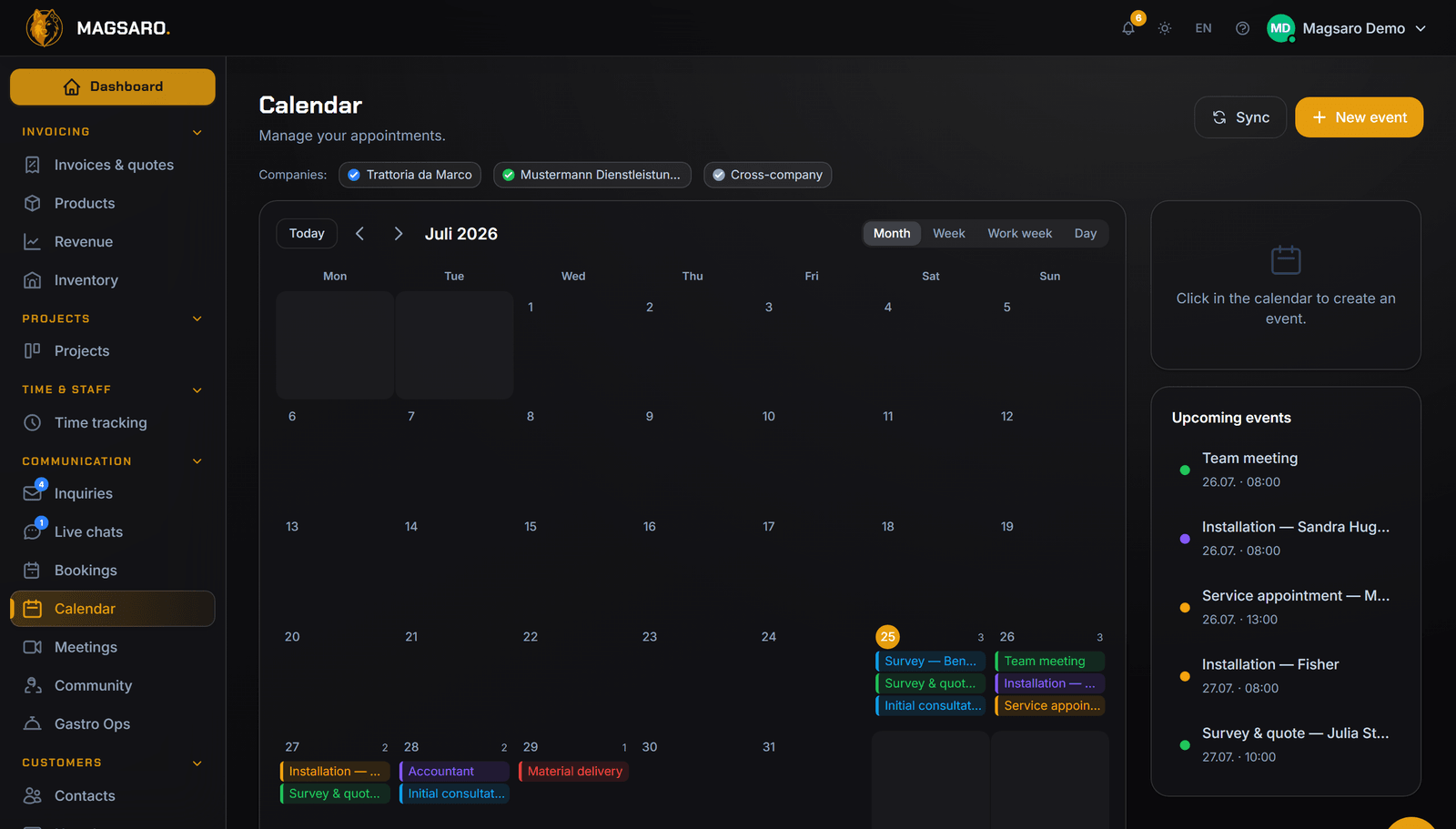Go to previous month arrow
The image size is (1456, 829).
click(360, 234)
